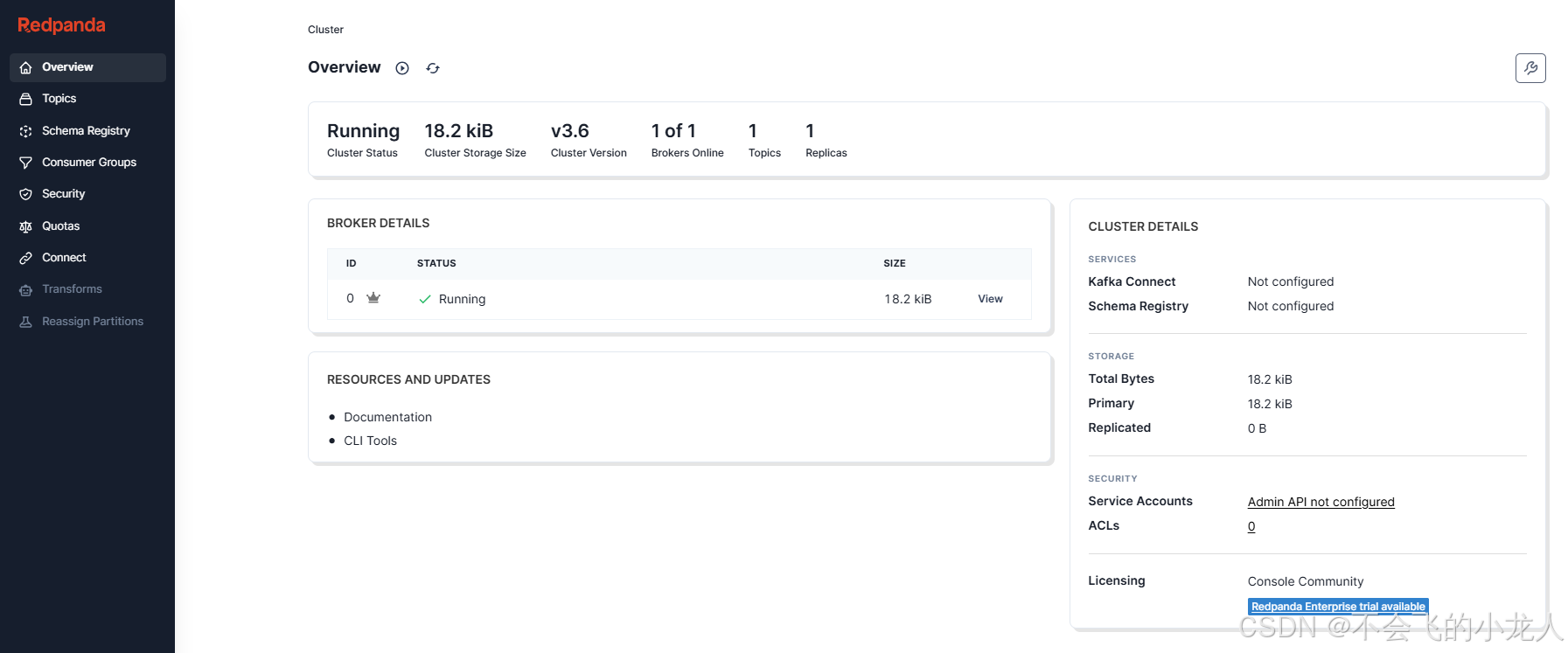This screenshot has width=1568, height=653.
Task: Open Quotas page
Action: 87,226
